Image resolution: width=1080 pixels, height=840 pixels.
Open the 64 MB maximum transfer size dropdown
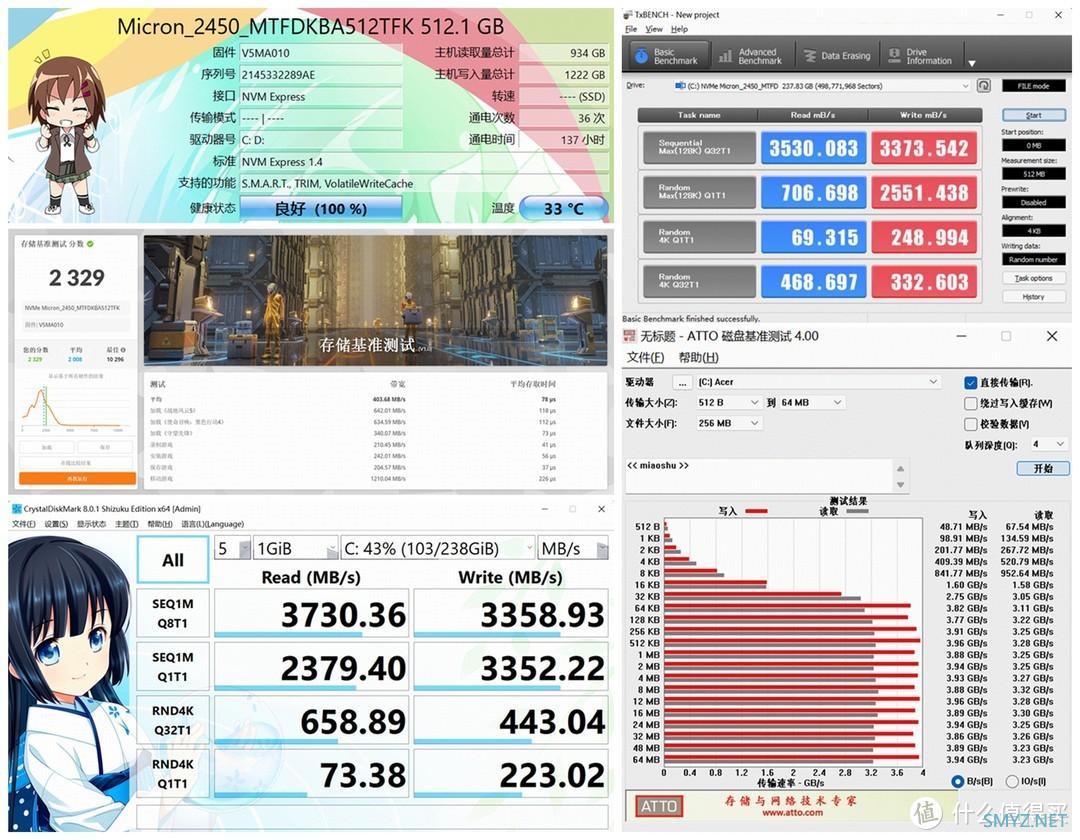coord(811,402)
